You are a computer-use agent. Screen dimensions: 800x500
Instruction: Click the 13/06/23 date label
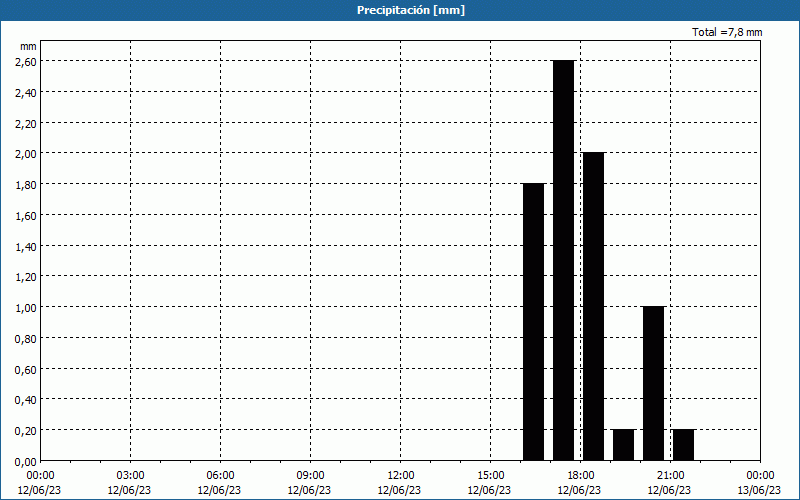(759, 490)
